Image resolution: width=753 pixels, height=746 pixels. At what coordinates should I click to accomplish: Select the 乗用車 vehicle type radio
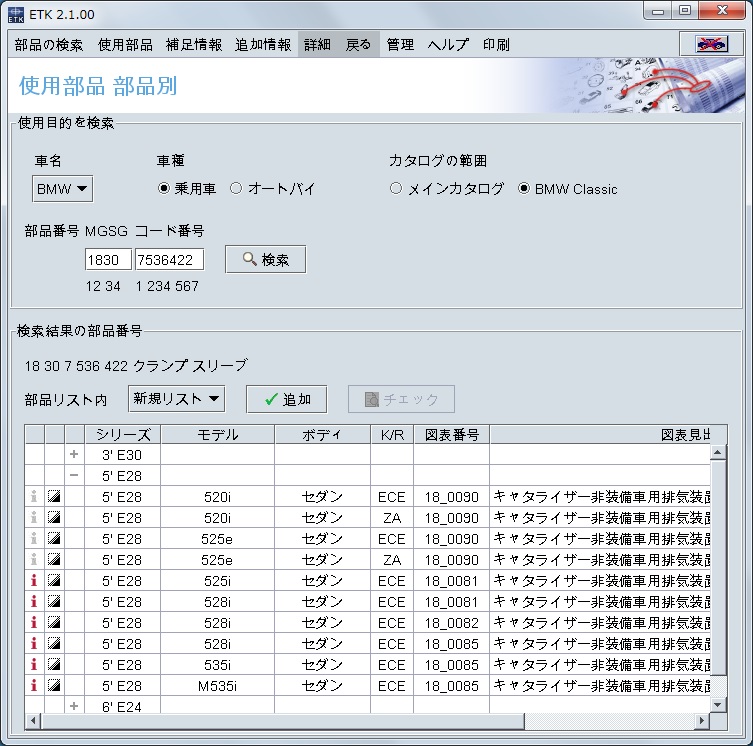164,188
